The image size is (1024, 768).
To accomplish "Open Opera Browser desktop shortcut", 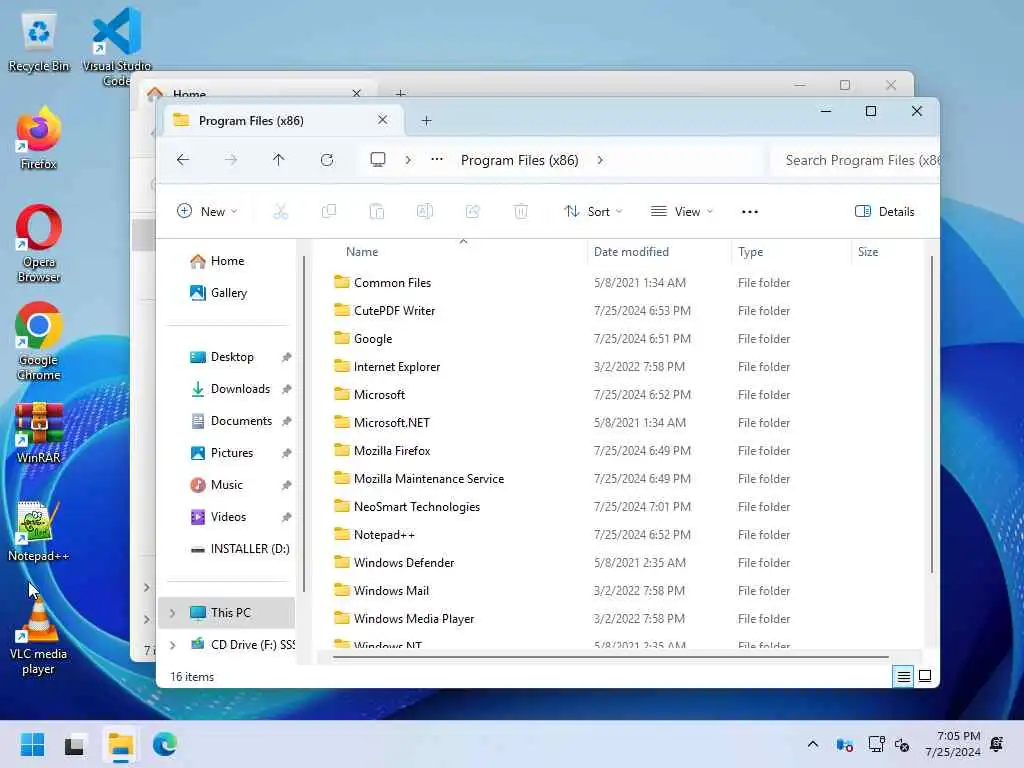I will 39,244.
